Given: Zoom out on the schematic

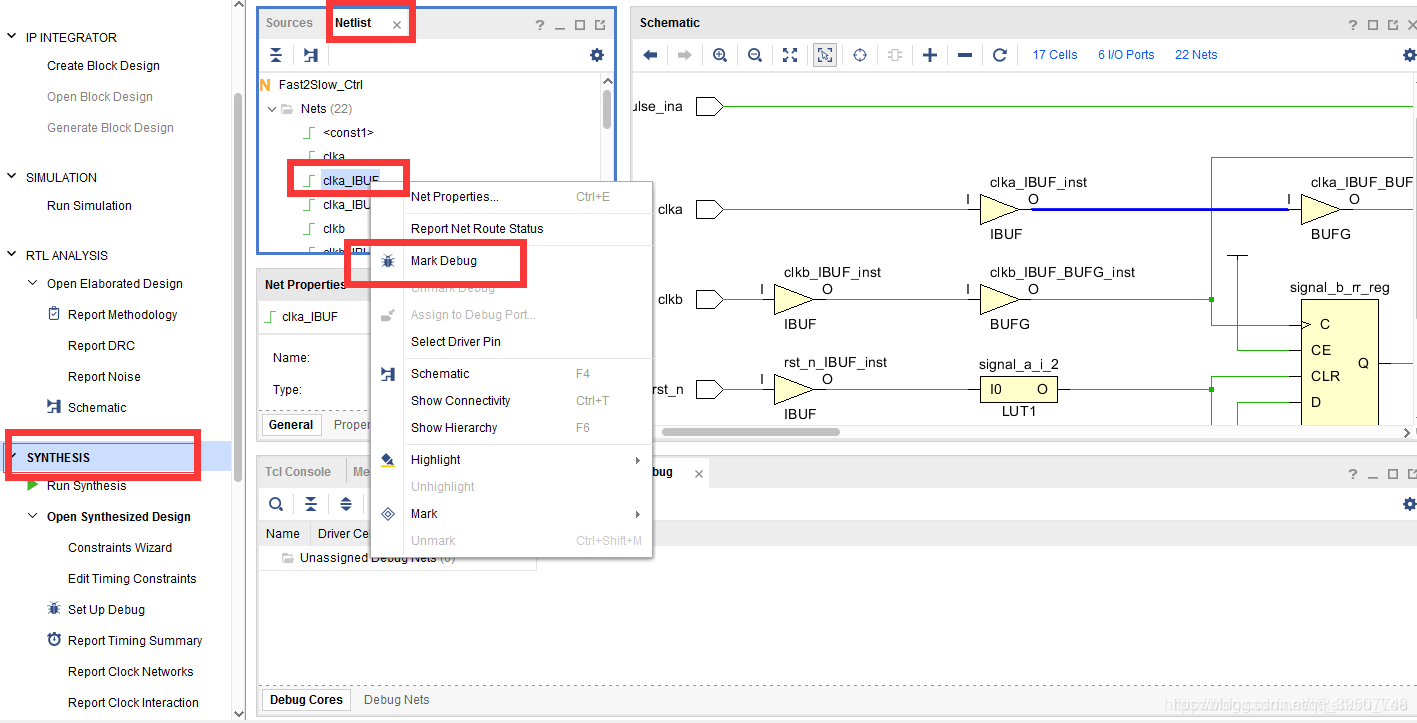Looking at the screenshot, I should tap(755, 55).
